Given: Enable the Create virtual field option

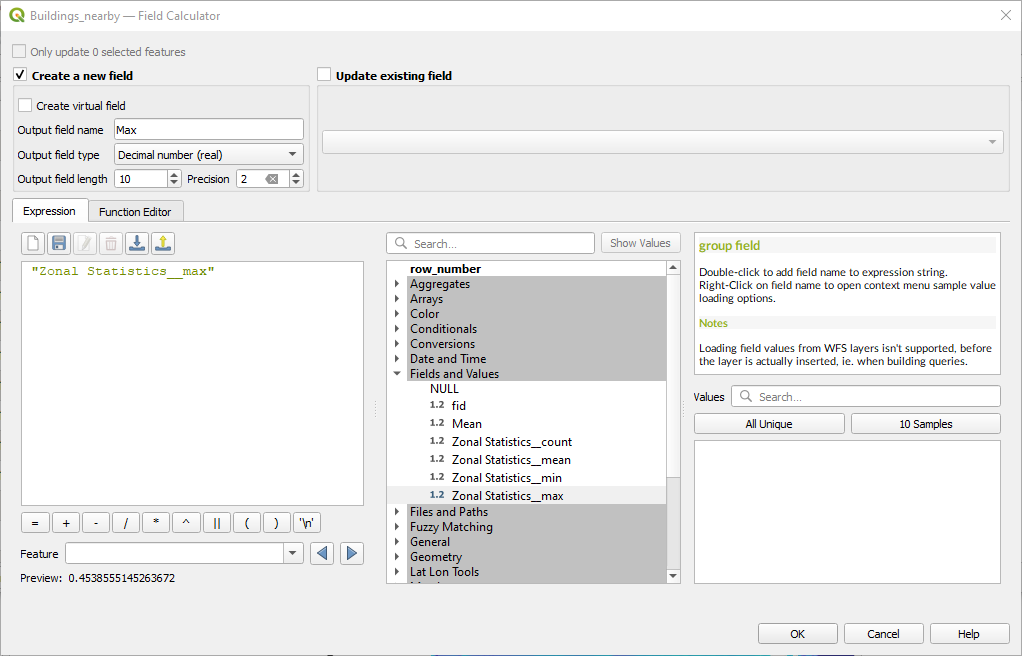Looking at the screenshot, I should point(25,105).
